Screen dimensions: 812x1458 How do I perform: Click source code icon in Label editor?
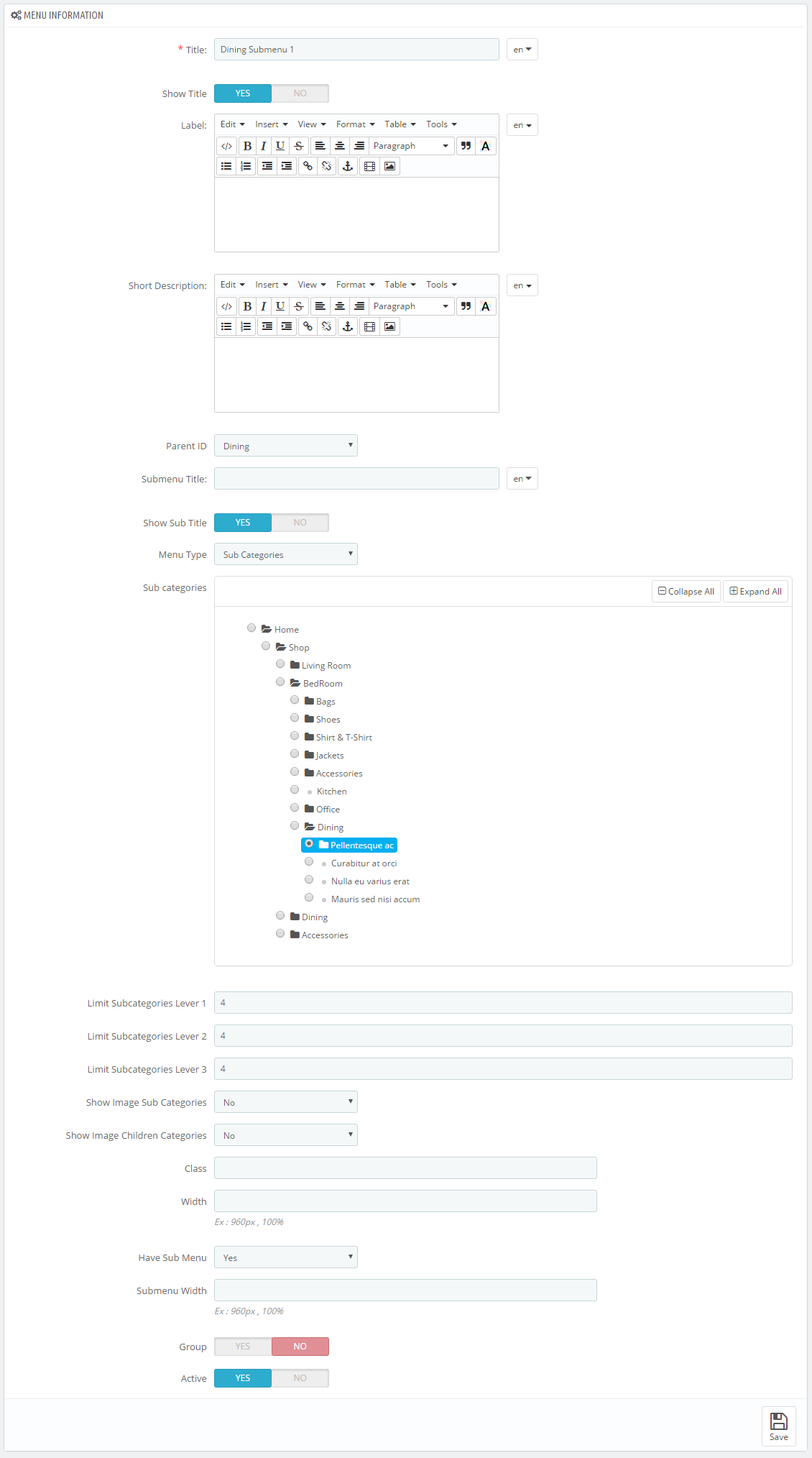226,146
